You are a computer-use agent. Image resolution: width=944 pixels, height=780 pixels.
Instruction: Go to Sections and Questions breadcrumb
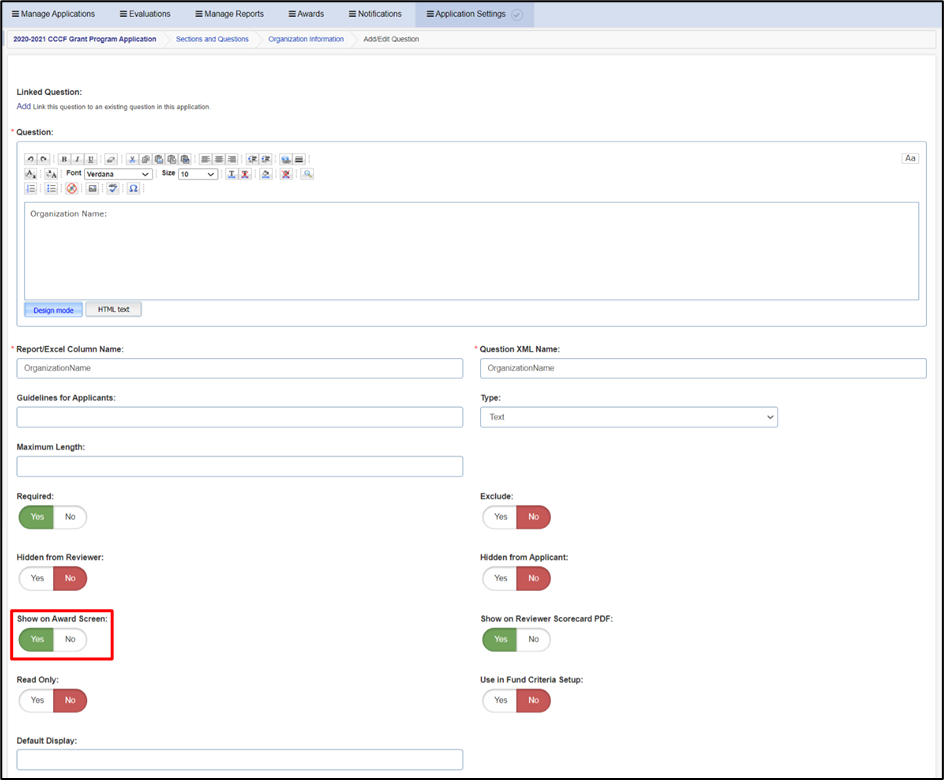tap(212, 39)
